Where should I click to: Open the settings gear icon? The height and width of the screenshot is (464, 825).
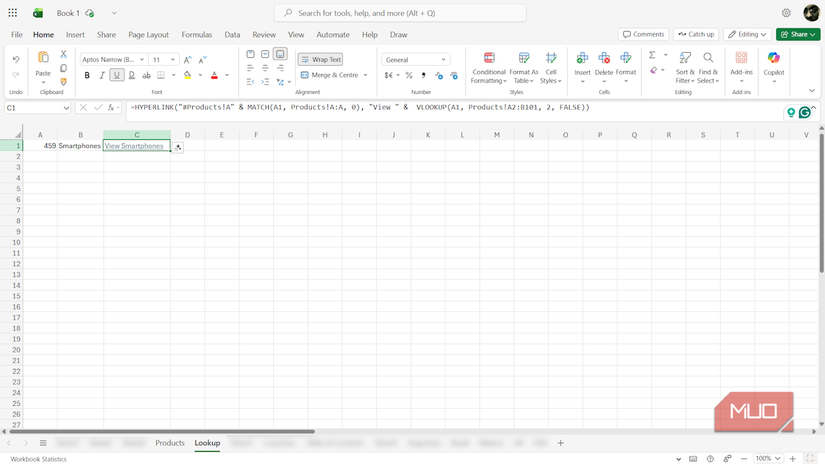(x=786, y=13)
